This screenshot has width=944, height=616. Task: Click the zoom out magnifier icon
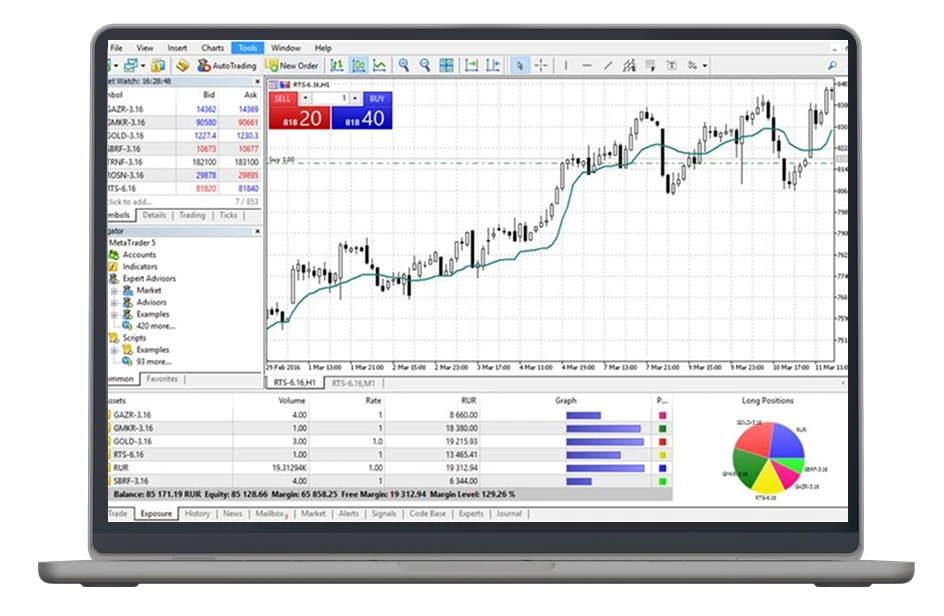pyautogui.click(x=425, y=65)
